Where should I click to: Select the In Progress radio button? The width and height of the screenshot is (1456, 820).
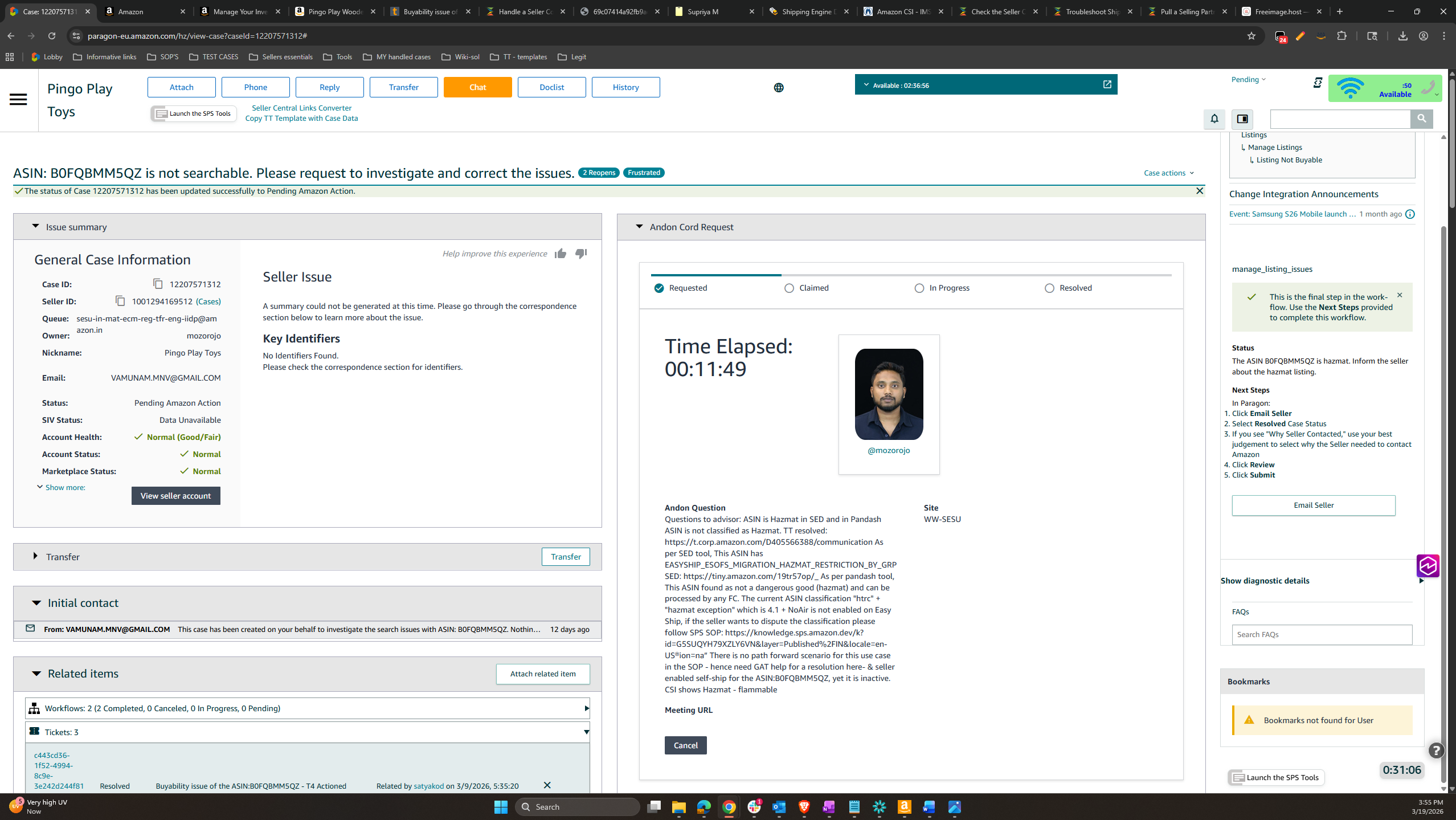pyautogui.click(x=919, y=288)
